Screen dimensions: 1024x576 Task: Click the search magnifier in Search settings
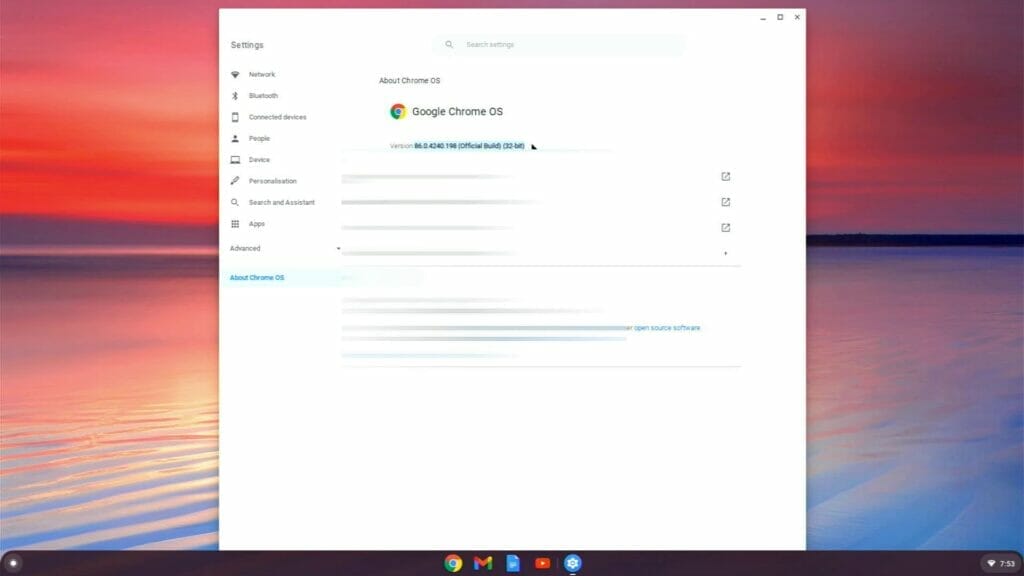448,44
